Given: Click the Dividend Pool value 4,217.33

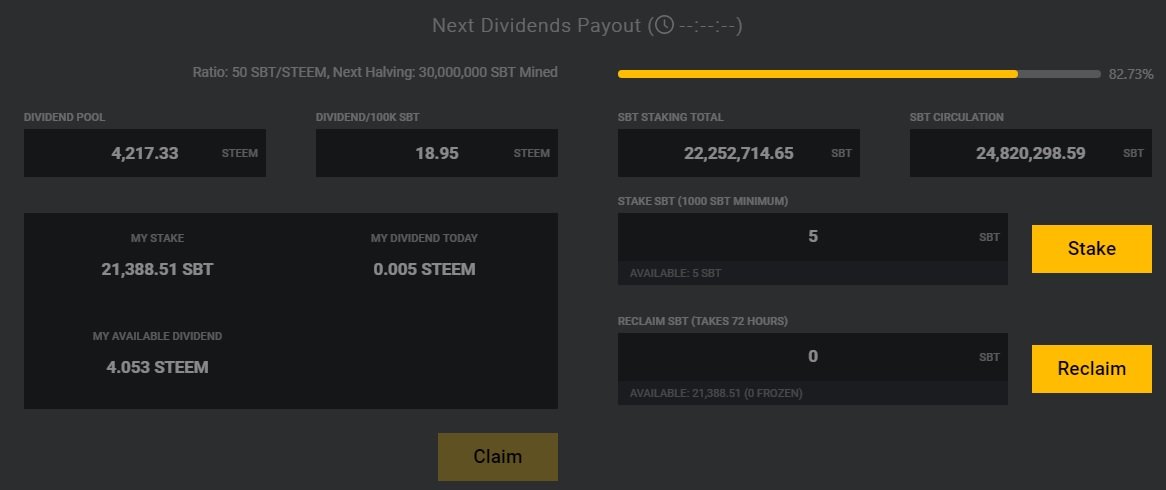Looking at the screenshot, I should tap(144, 153).
